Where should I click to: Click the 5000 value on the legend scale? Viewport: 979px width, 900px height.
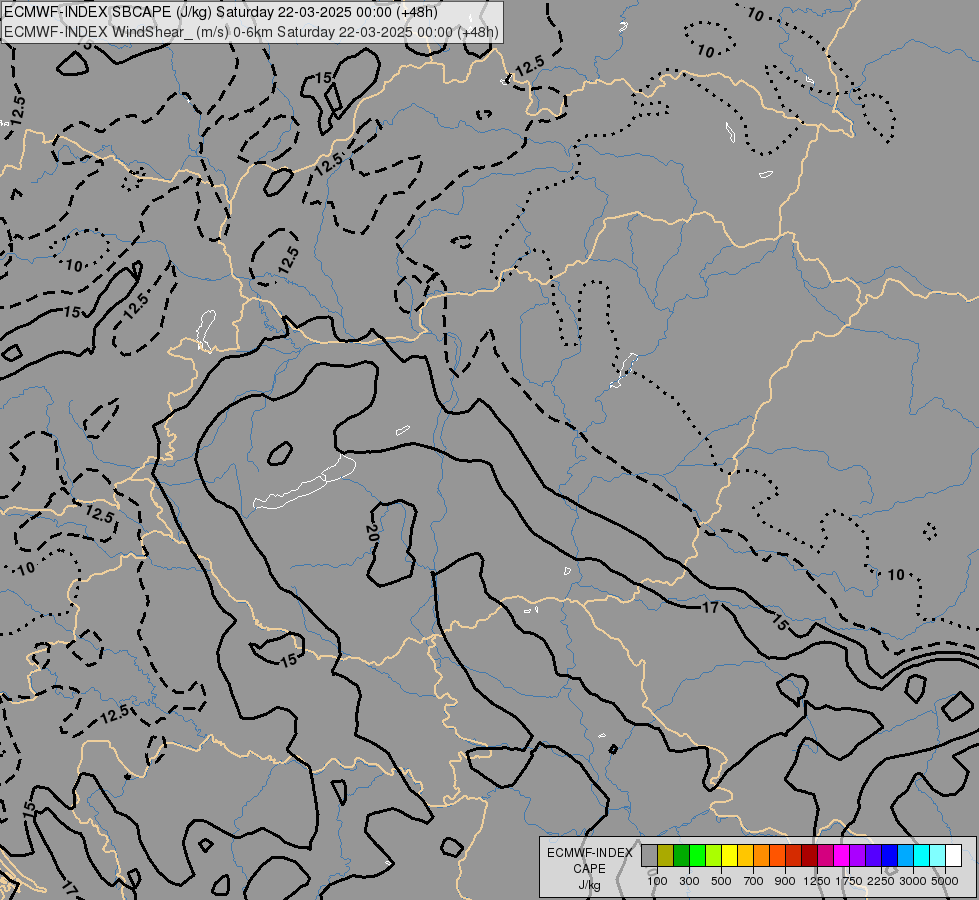click(x=945, y=881)
